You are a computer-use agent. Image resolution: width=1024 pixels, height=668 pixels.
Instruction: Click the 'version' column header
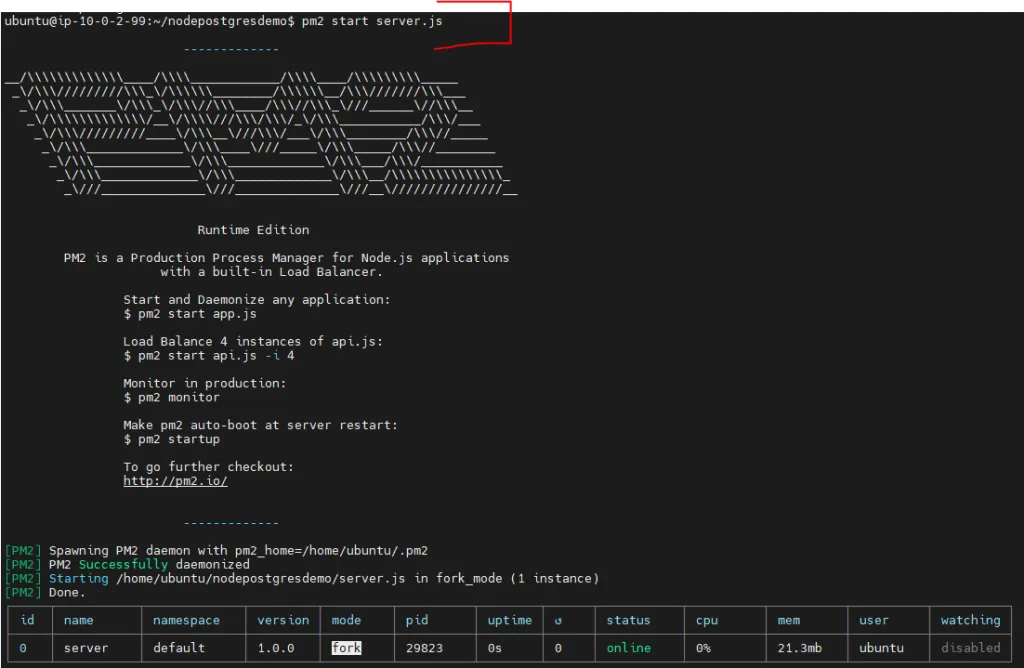point(283,620)
